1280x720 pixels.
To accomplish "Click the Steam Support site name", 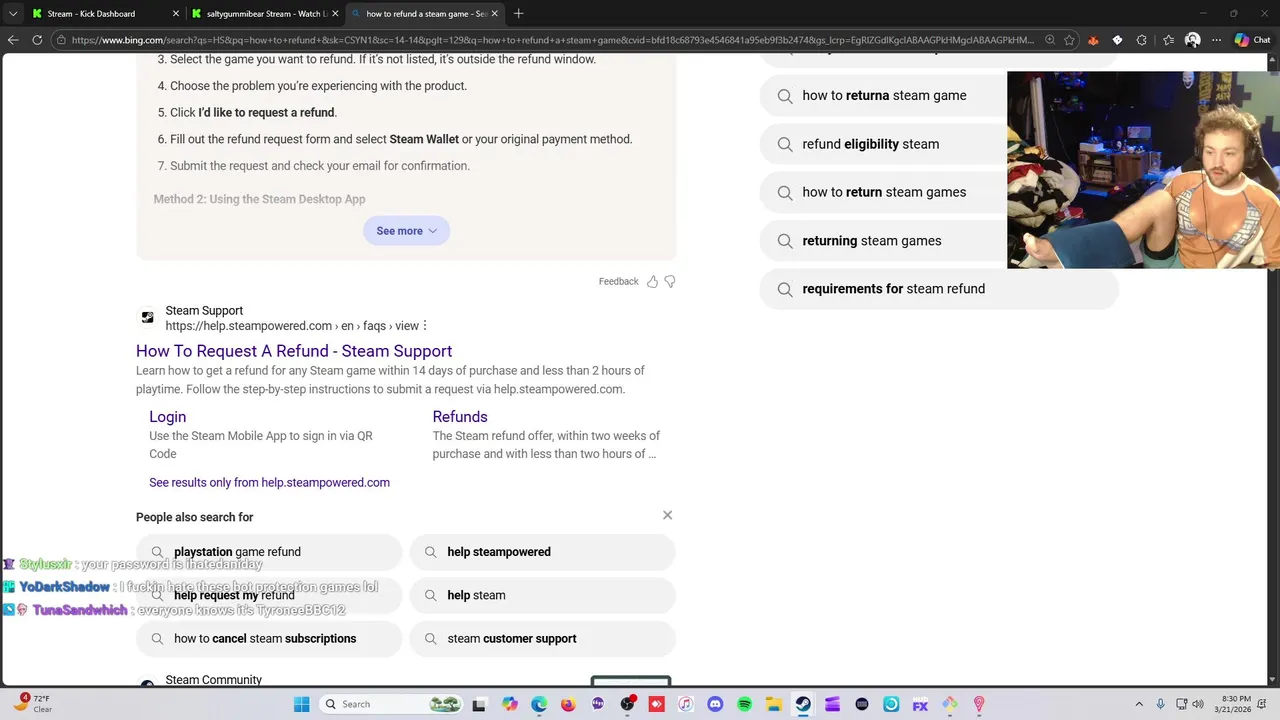I will pyautogui.click(x=204, y=311).
